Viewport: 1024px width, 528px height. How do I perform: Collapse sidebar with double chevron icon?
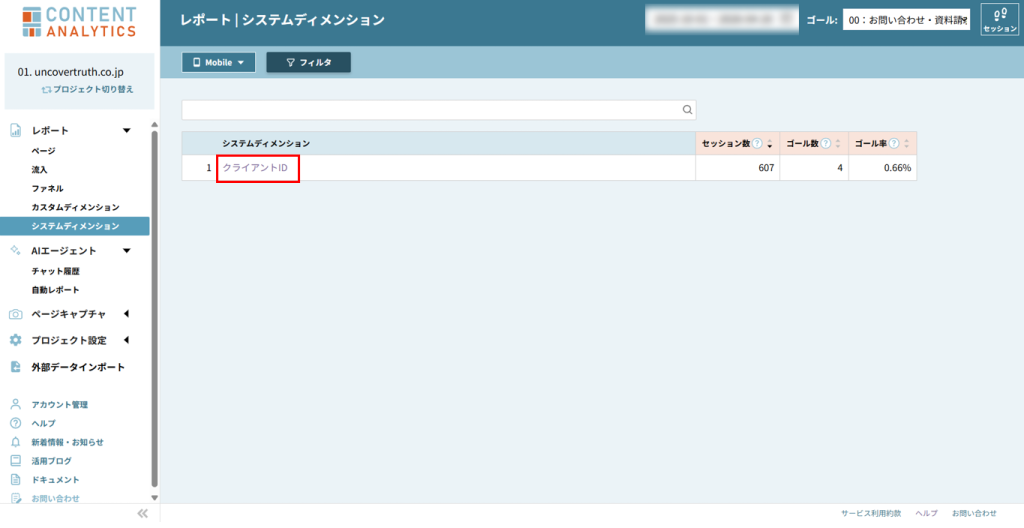pos(142,513)
